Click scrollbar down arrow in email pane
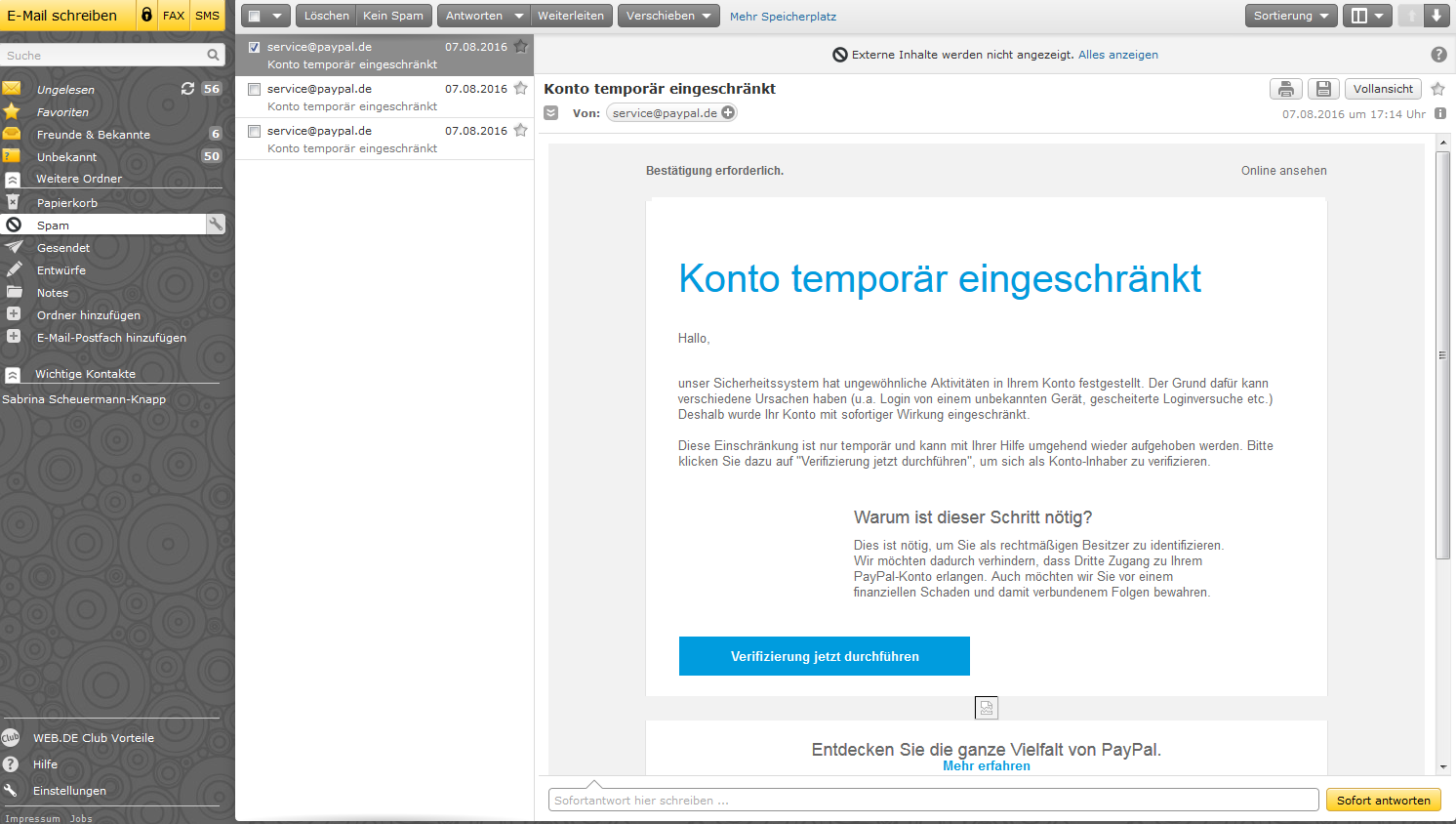The width and height of the screenshot is (1456, 824). click(x=1443, y=768)
